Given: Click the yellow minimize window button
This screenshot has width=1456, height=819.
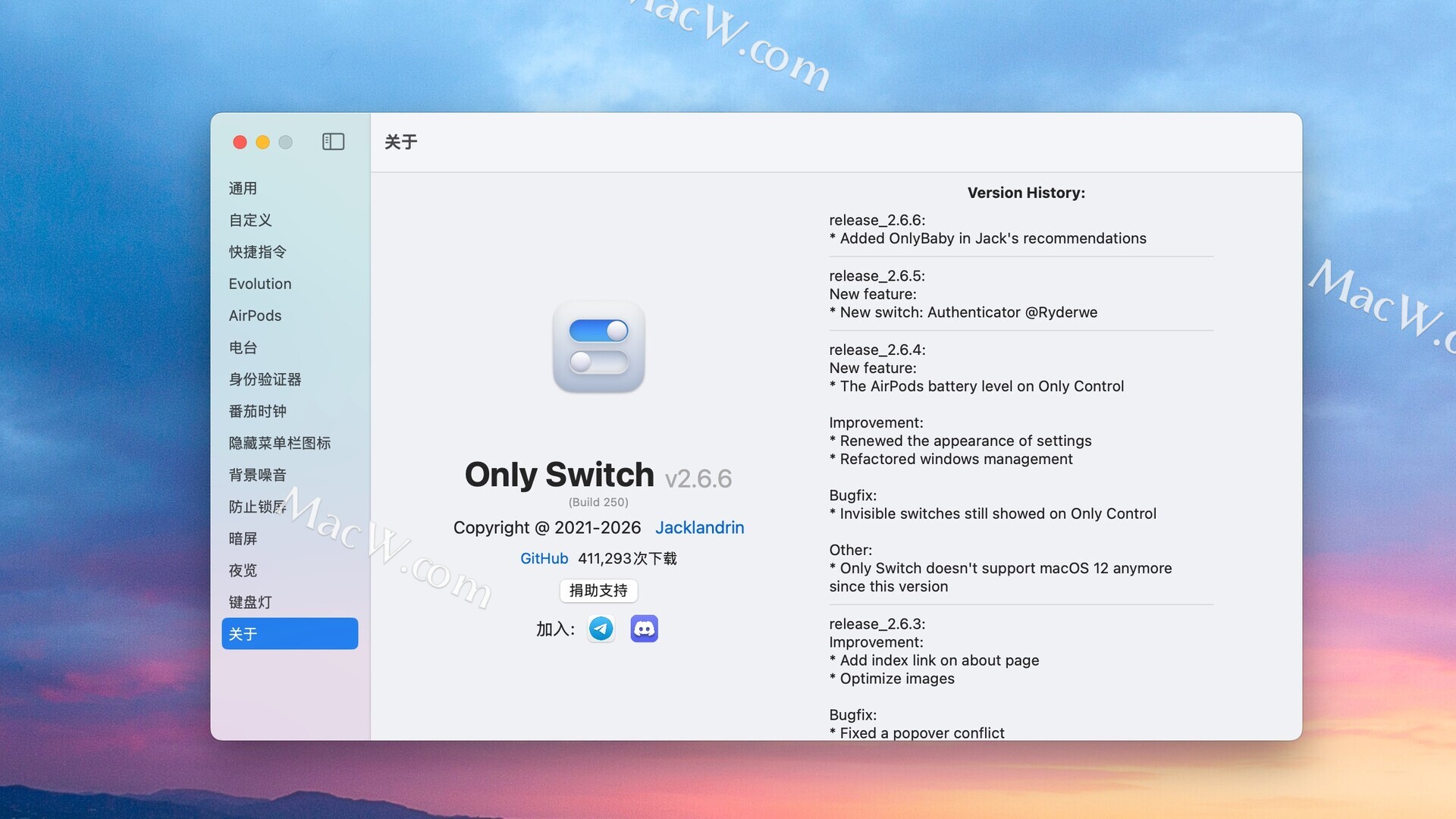Looking at the screenshot, I should (x=262, y=142).
